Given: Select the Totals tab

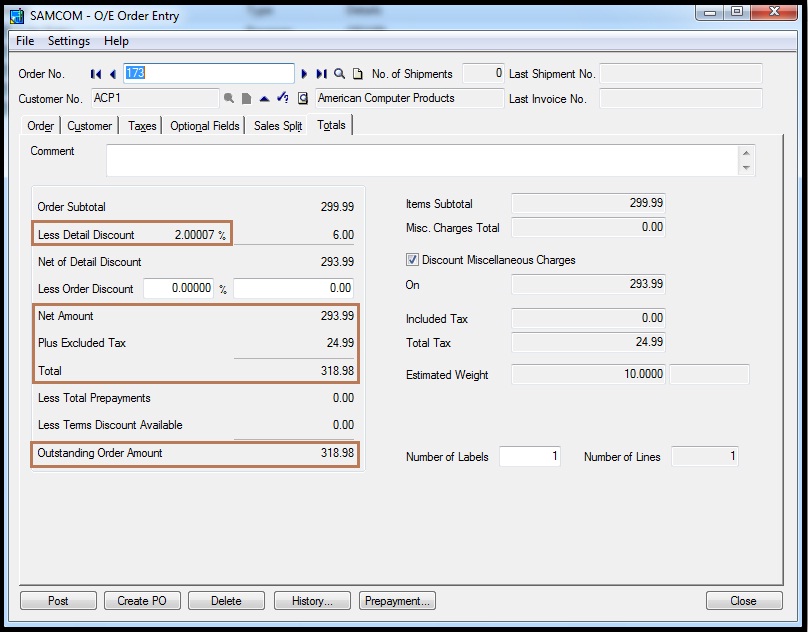Looking at the screenshot, I should pyautogui.click(x=331, y=125).
